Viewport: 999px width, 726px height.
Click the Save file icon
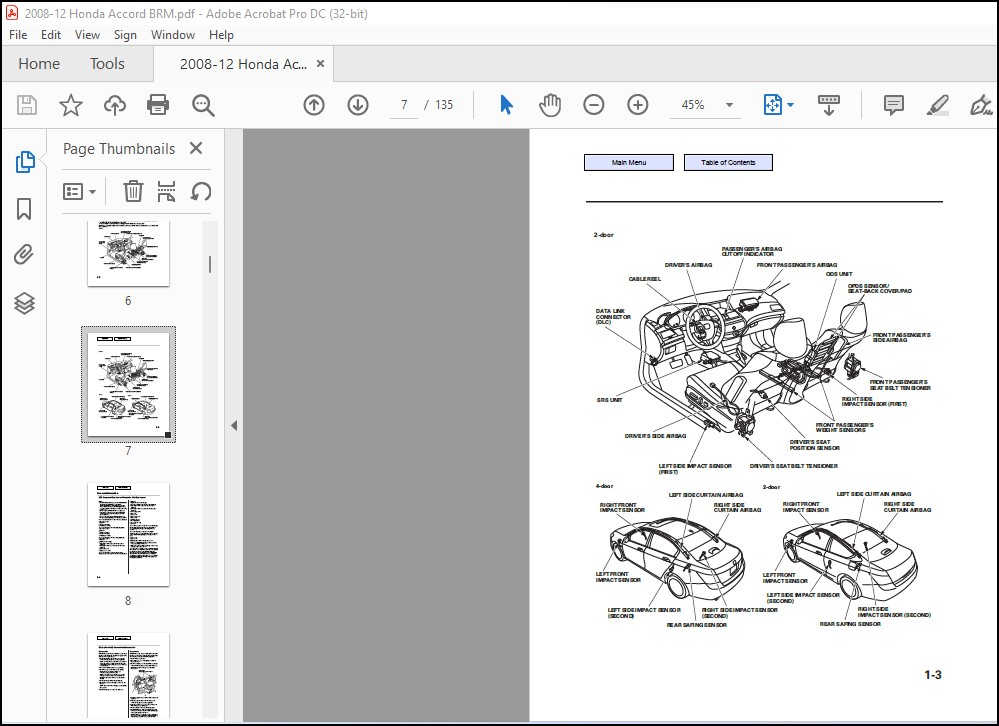click(27, 105)
